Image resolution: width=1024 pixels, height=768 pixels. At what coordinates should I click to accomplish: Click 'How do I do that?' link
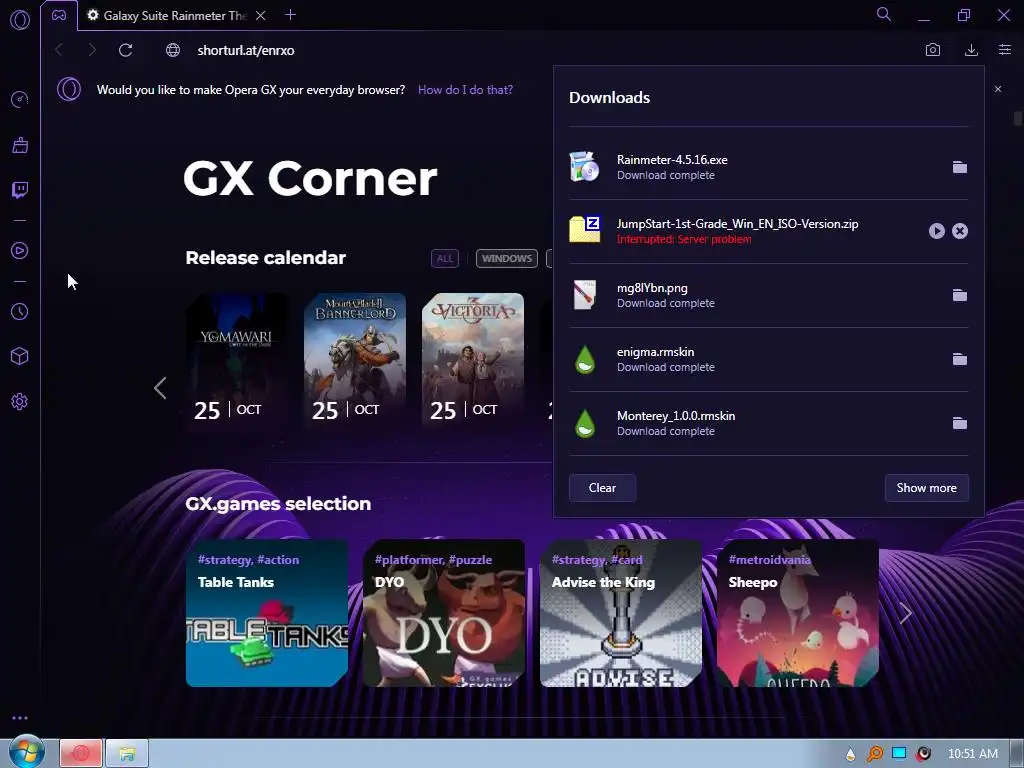tap(465, 90)
